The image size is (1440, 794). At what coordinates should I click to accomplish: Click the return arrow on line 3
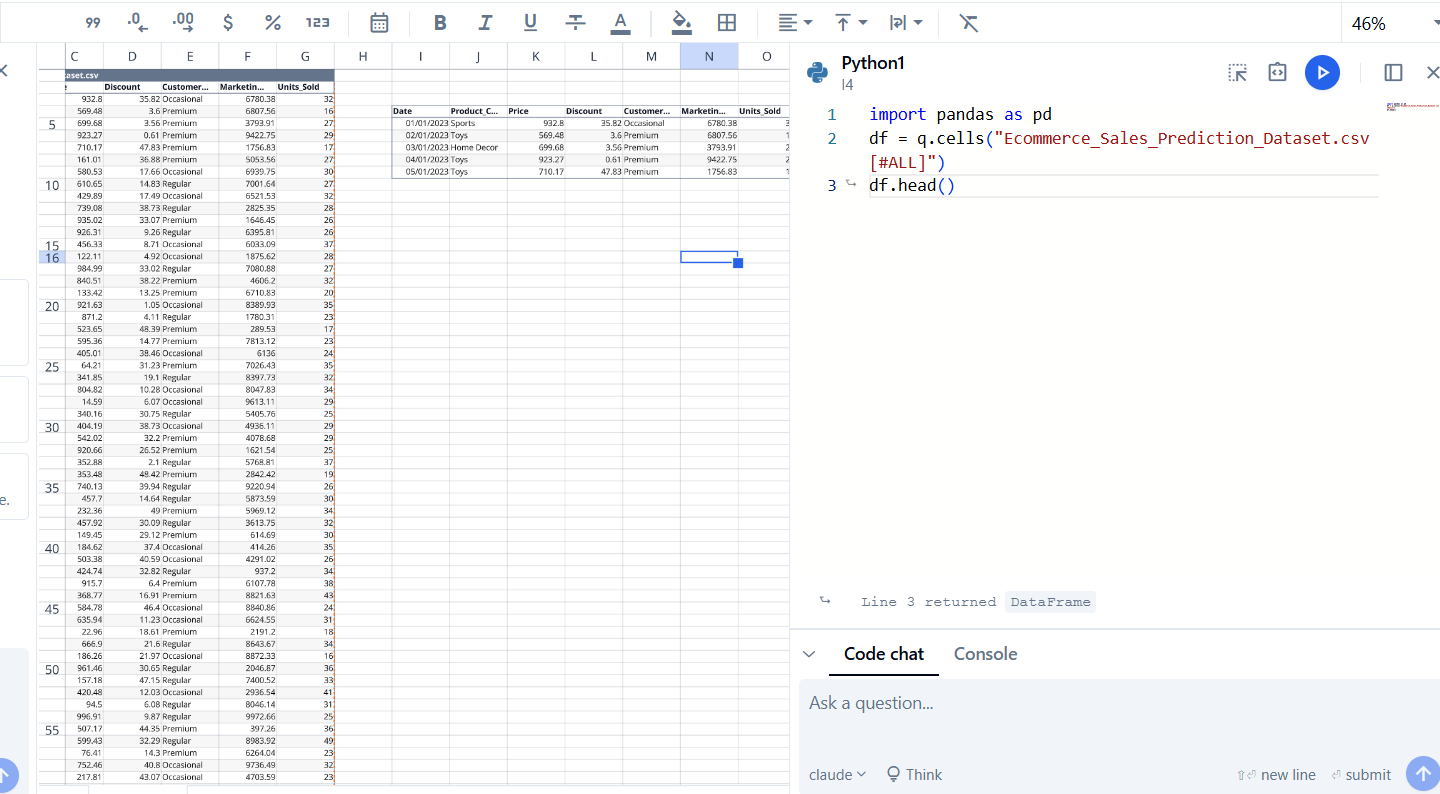851,185
